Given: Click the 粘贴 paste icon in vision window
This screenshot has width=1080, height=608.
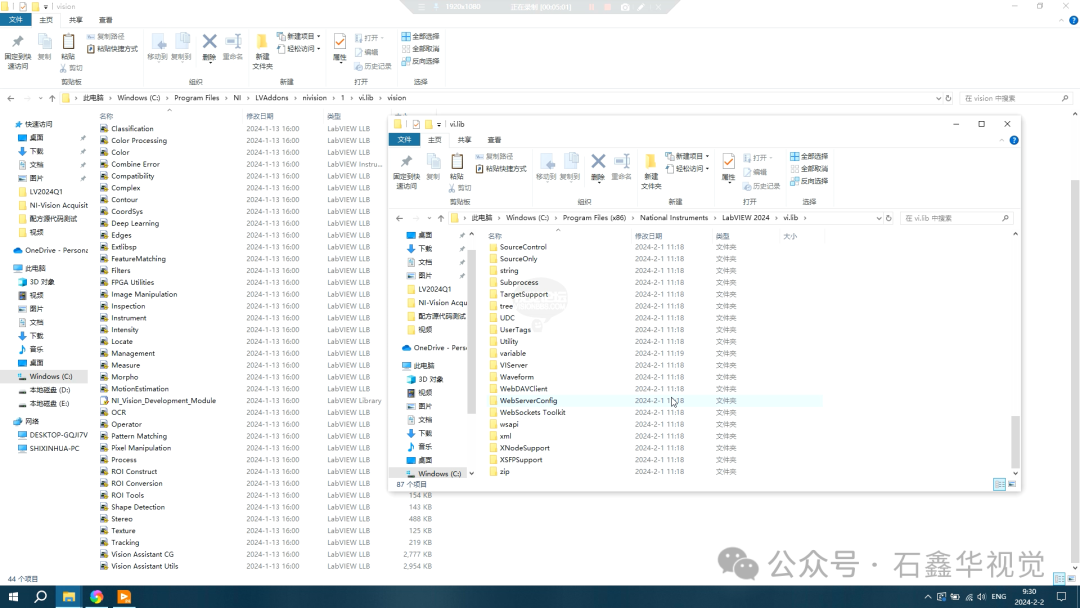Looking at the screenshot, I should (x=68, y=42).
